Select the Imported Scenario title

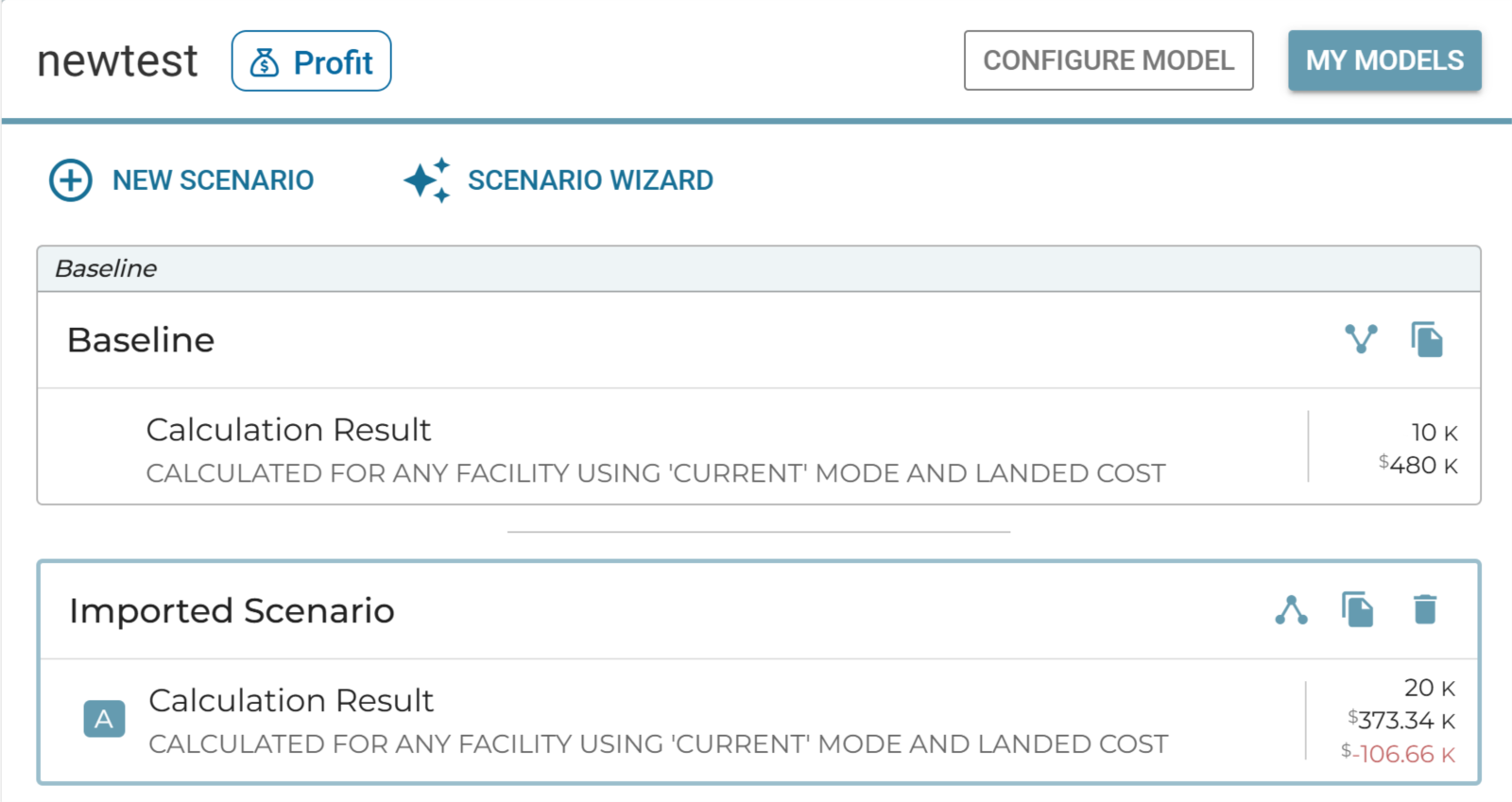232,611
